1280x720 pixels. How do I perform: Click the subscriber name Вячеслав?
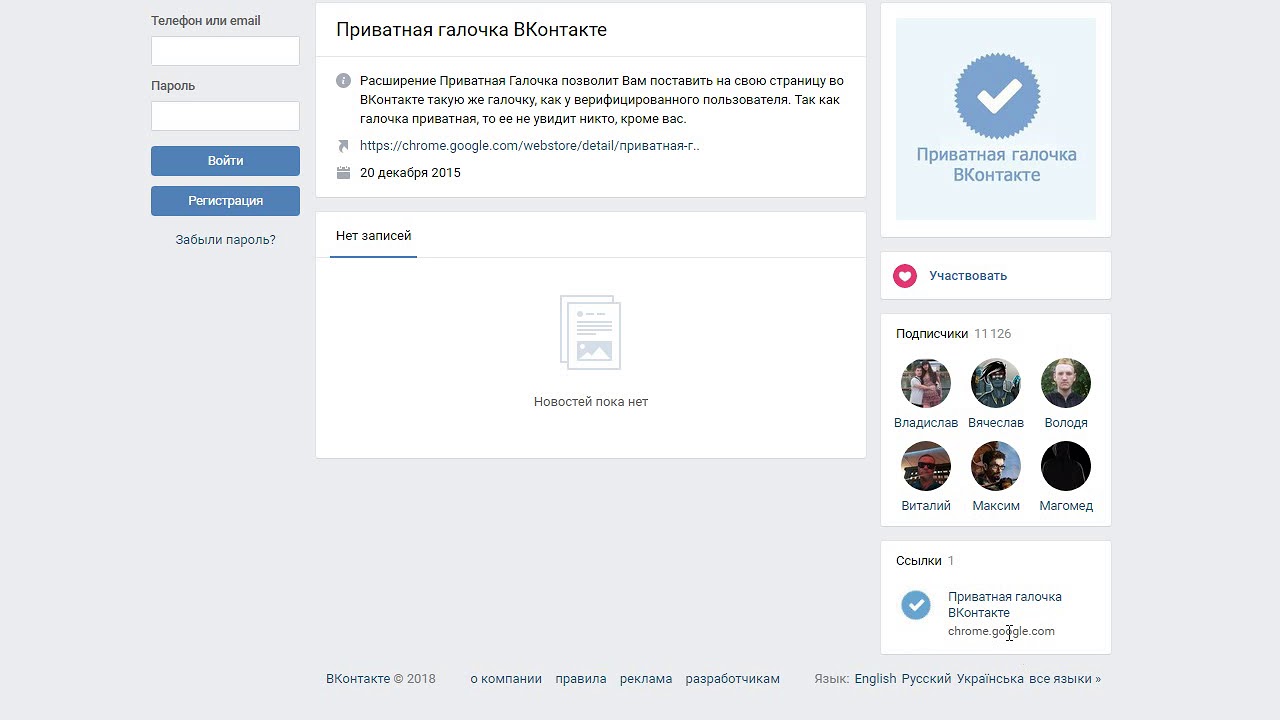pyautogui.click(x=996, y=423)
